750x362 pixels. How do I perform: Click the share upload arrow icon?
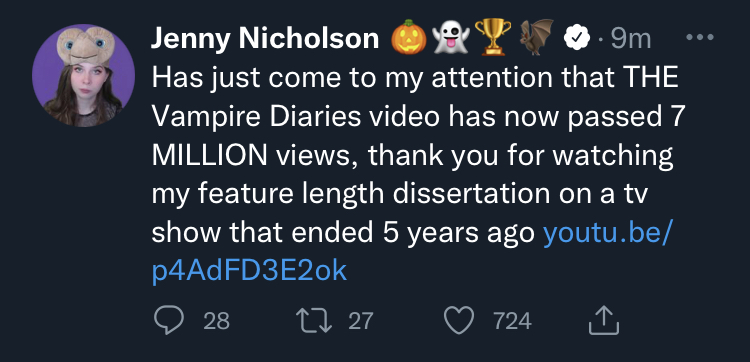604,320
